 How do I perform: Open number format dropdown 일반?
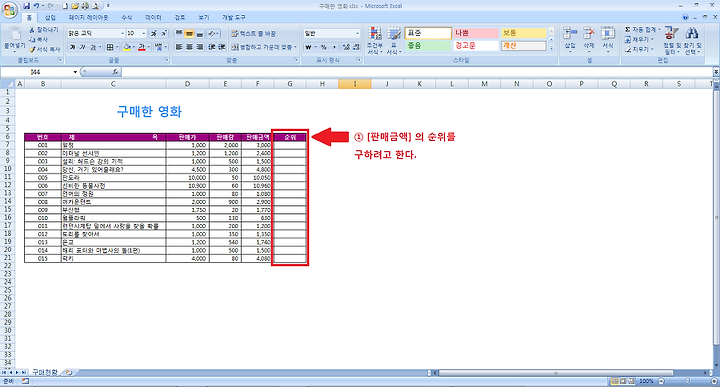332,34
